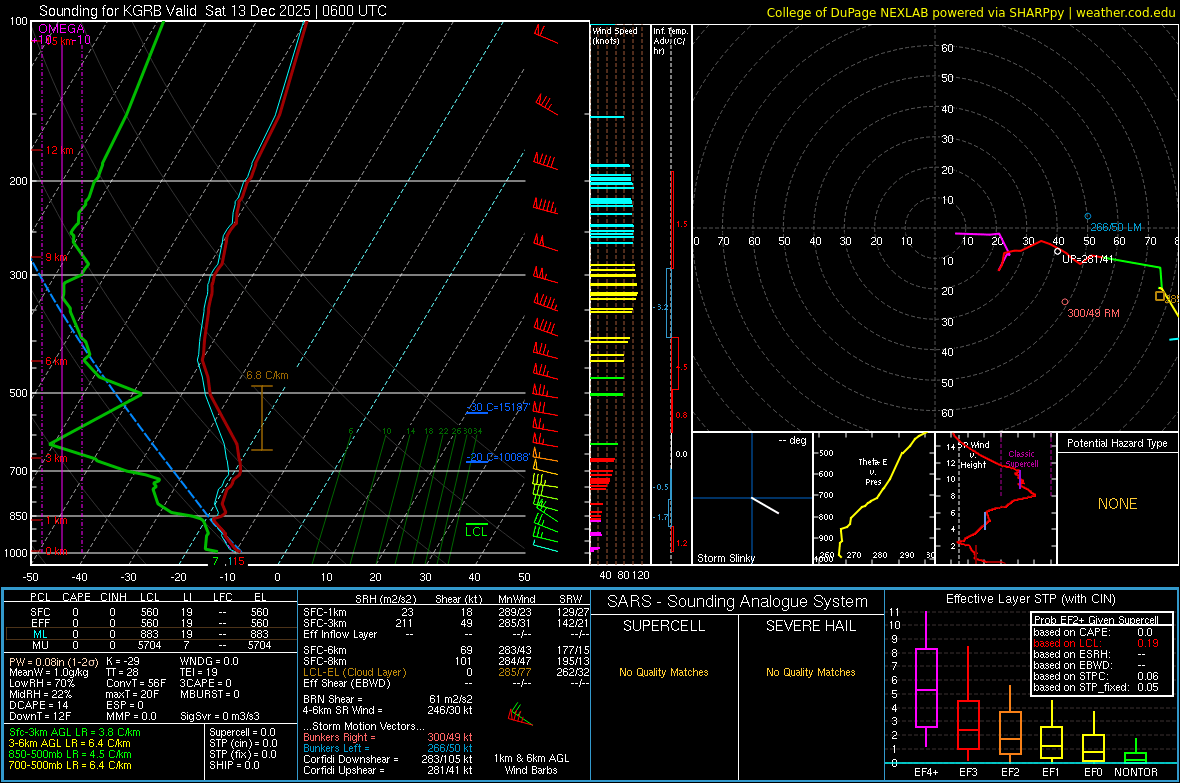Screen dimensions: 1180x783
Task: Click No Quality Matches under SUPERCELL
Action: pyautogui.click(x=664, y=672)
